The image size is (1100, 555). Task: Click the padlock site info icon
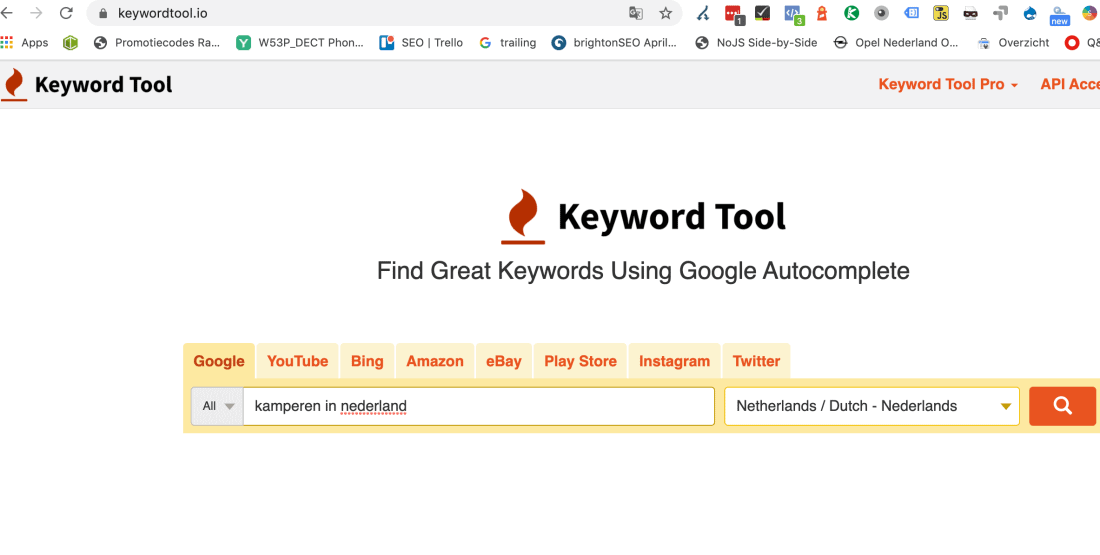pyautogui.click(x=103, y=13)
